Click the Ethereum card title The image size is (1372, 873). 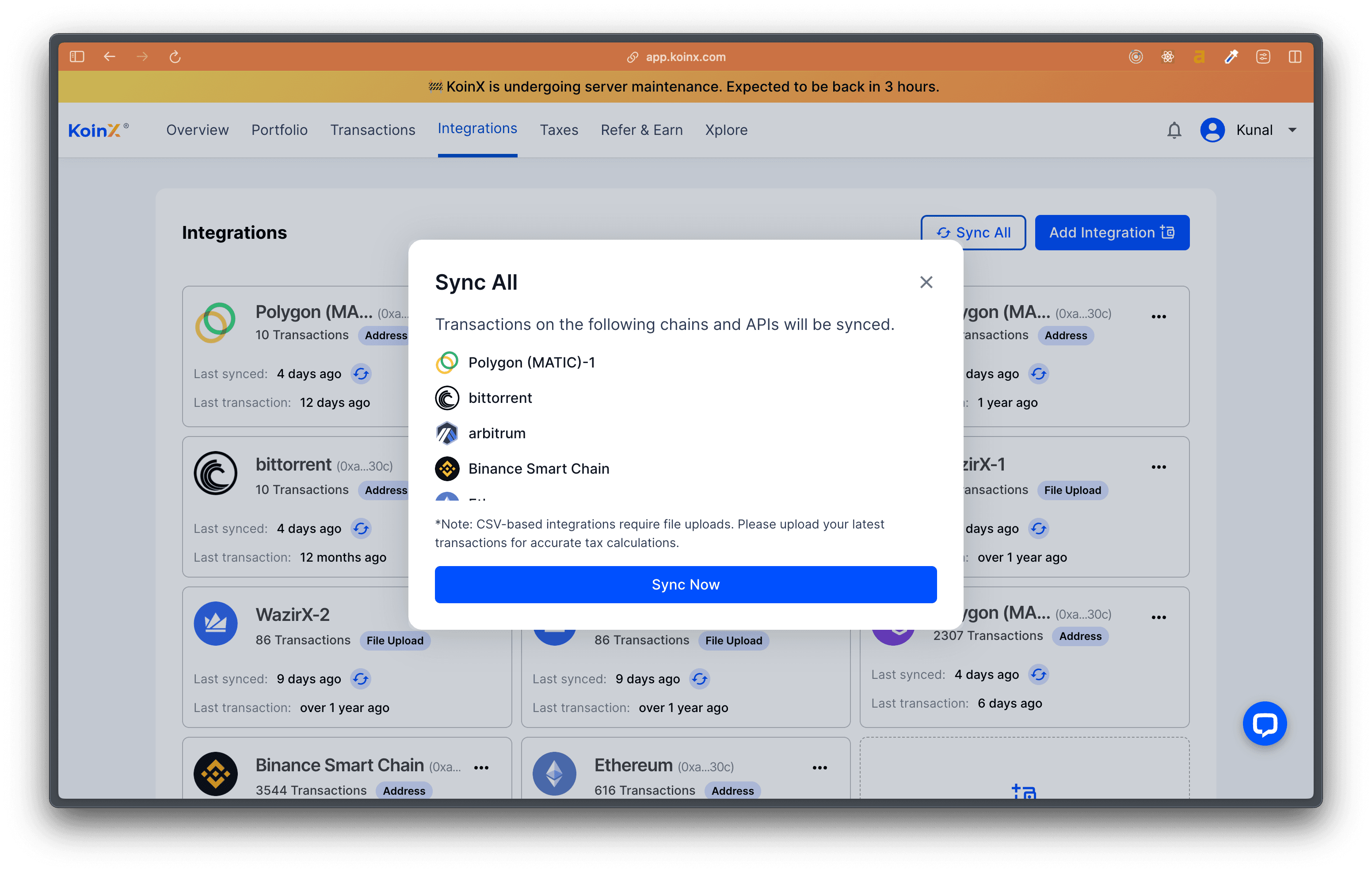633,765
